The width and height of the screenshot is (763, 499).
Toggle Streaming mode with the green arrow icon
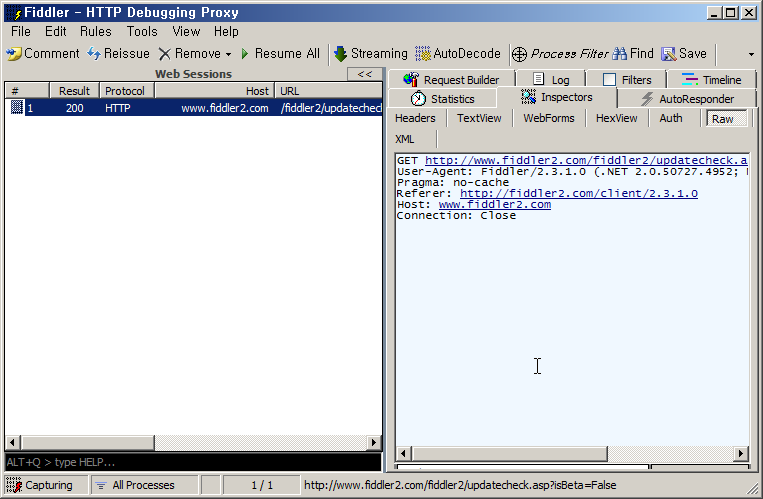341,54
